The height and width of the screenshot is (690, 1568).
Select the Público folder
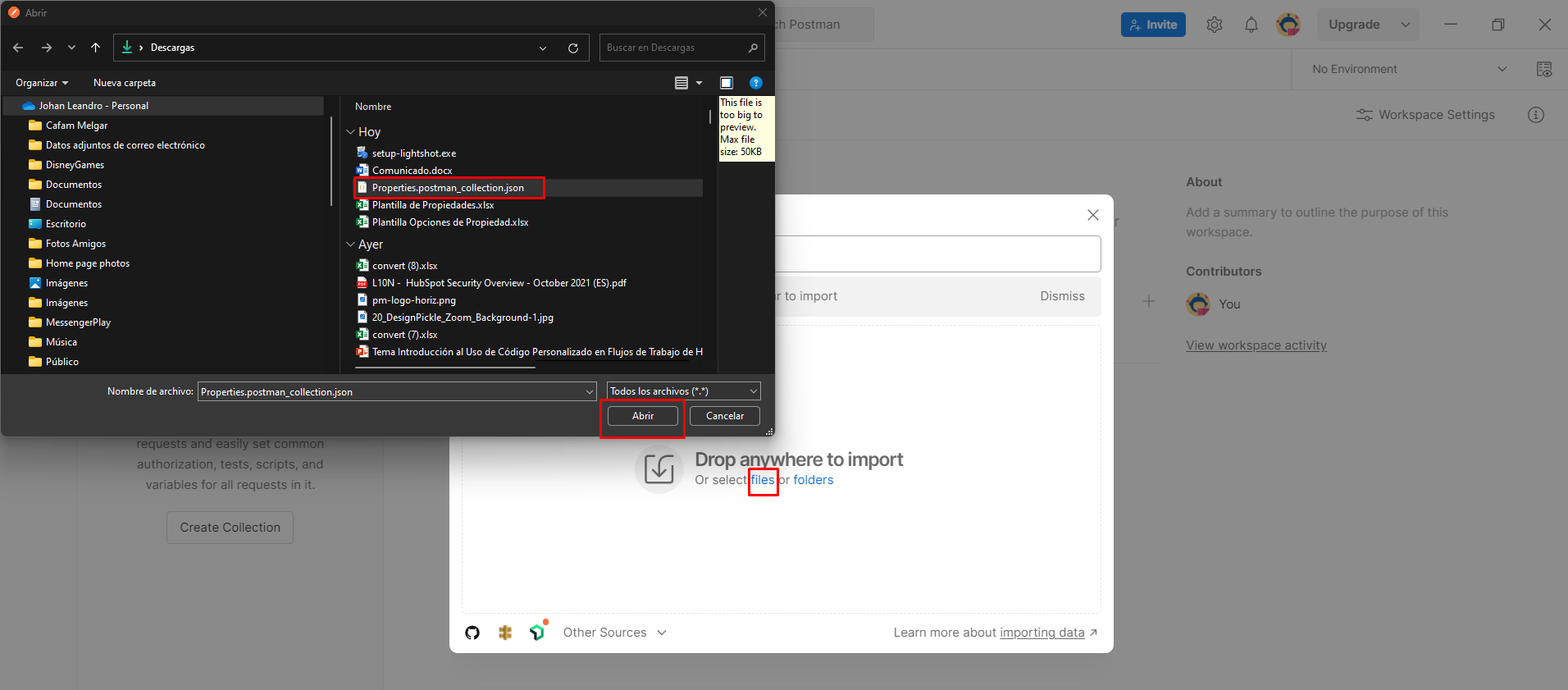click(x=62, y=362)
